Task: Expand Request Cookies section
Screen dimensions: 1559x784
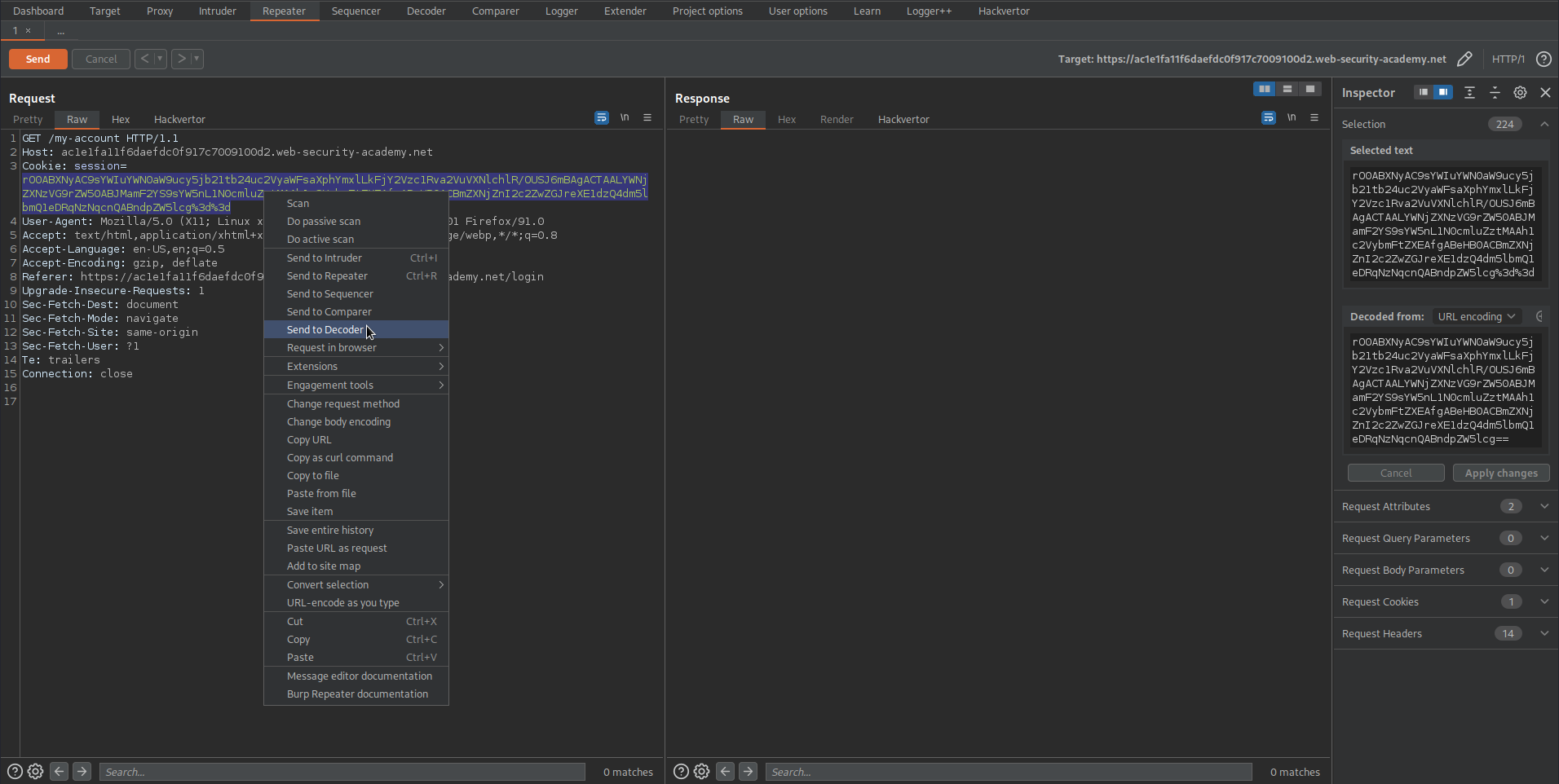Action: pos(1544,601)
